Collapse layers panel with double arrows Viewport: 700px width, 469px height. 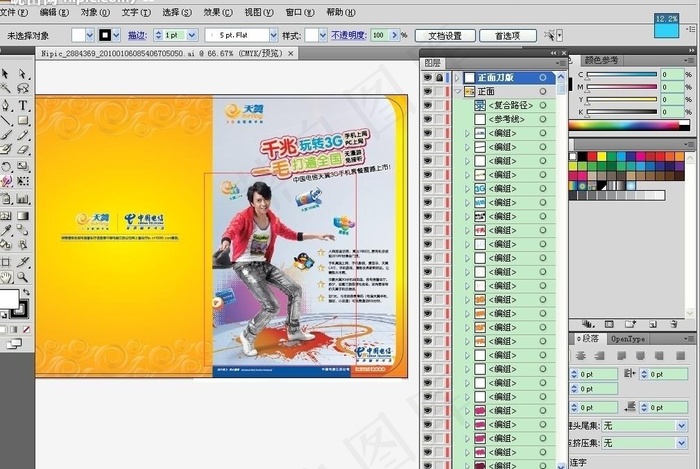pyautogui.click(x=554, y=53)
